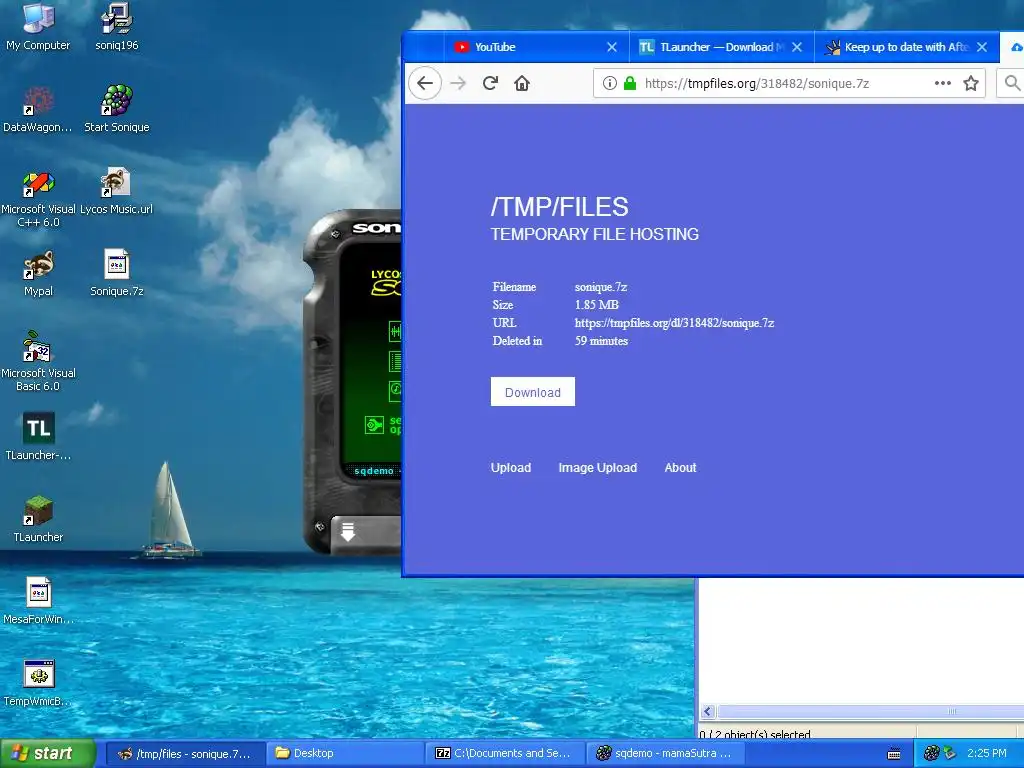
Task: Click the 1.85 MB size value
Action: point(597,305)
